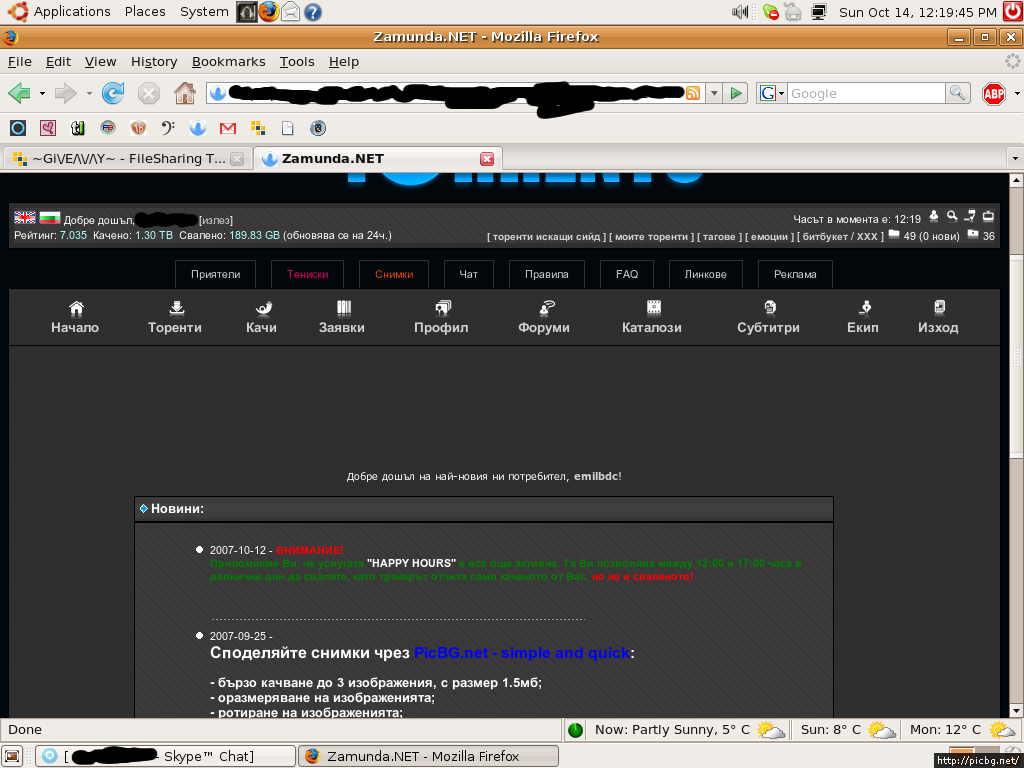Image resolution: width=1024 pixels, height=768 pixels.
Task: Click the Google search input field
Action: [x=865, y=93]
